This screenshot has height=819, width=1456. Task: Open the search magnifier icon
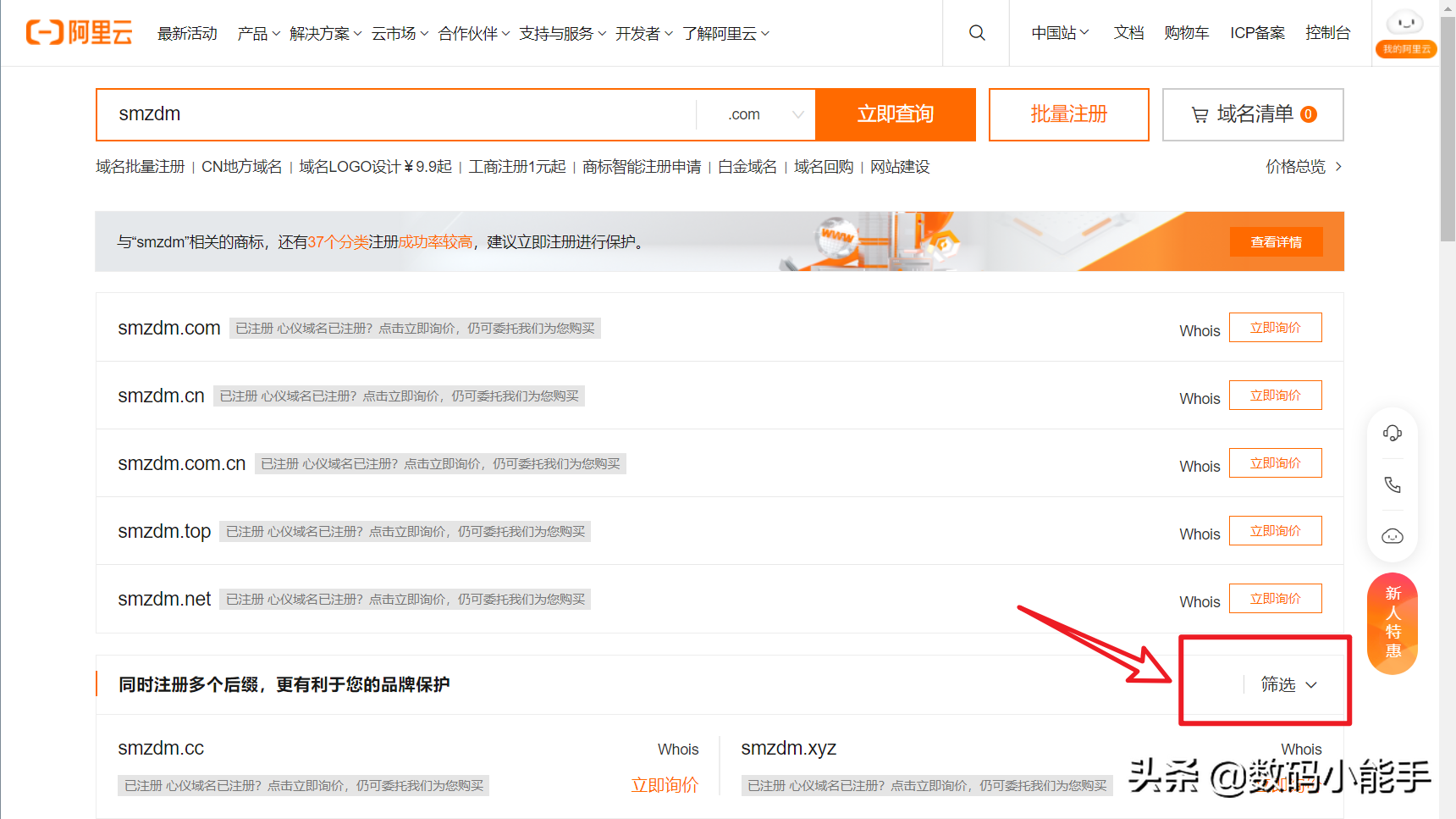point(977,33)
